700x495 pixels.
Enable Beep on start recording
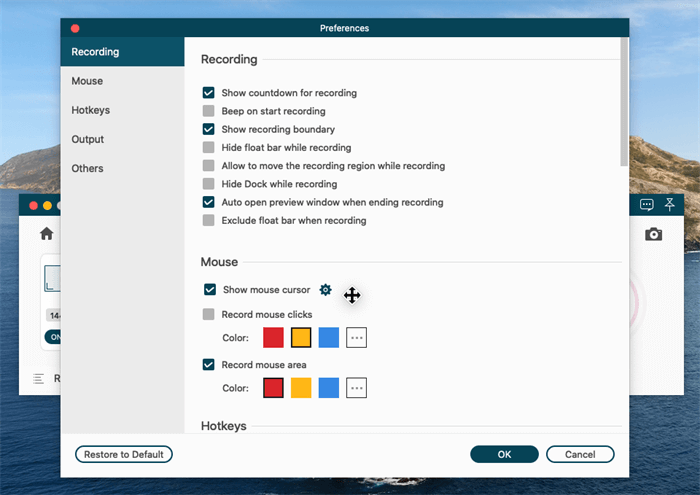click(x=209, y=111)
